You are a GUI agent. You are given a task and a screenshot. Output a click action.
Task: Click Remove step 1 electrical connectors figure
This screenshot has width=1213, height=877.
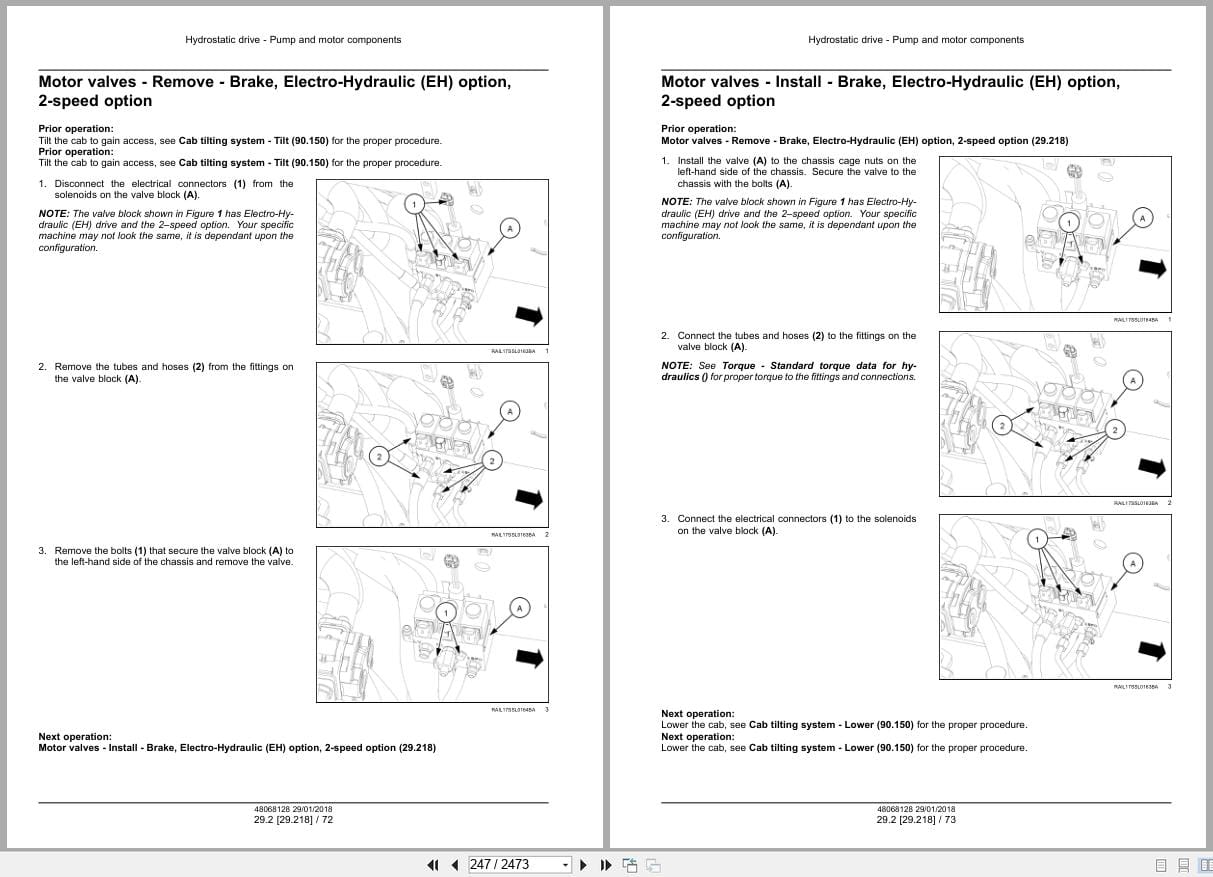pyautogui.click(x=432, y=261)
